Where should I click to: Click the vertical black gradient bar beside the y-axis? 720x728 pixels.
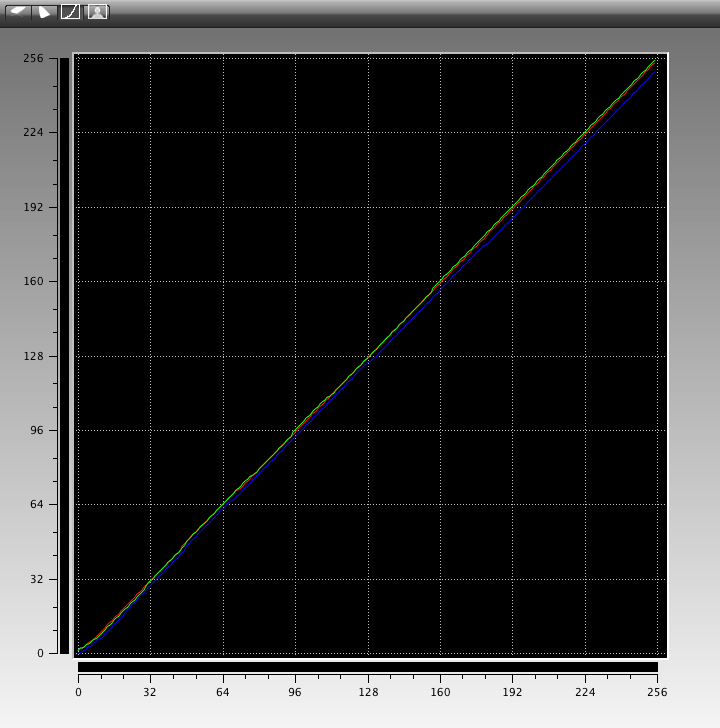point(64,356)
